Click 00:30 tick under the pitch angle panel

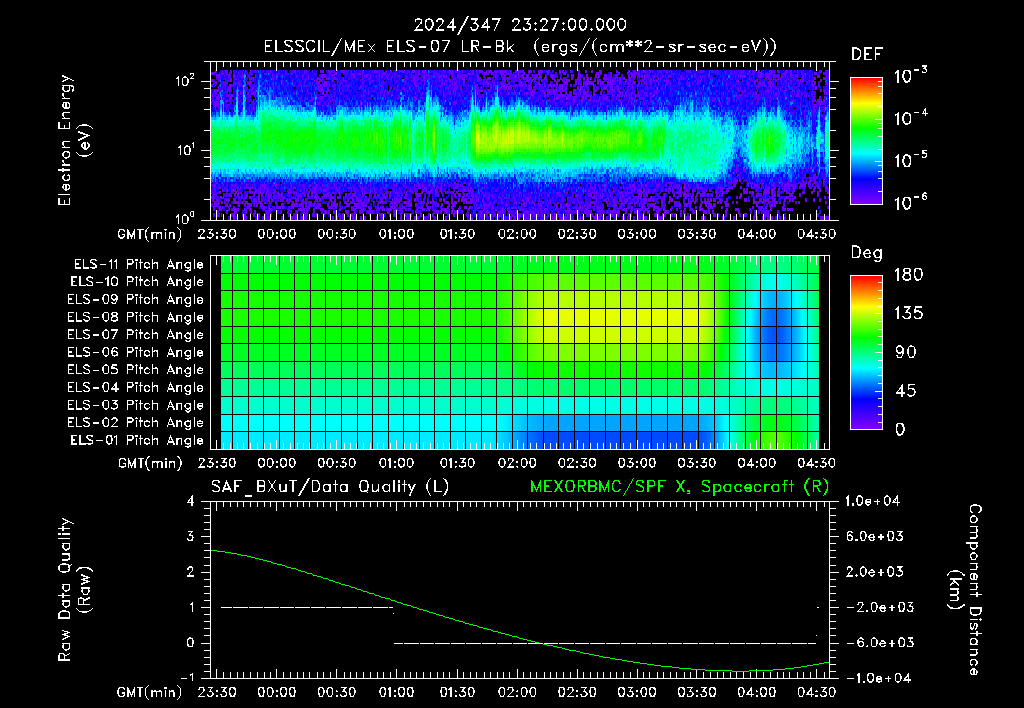point(336,463)
